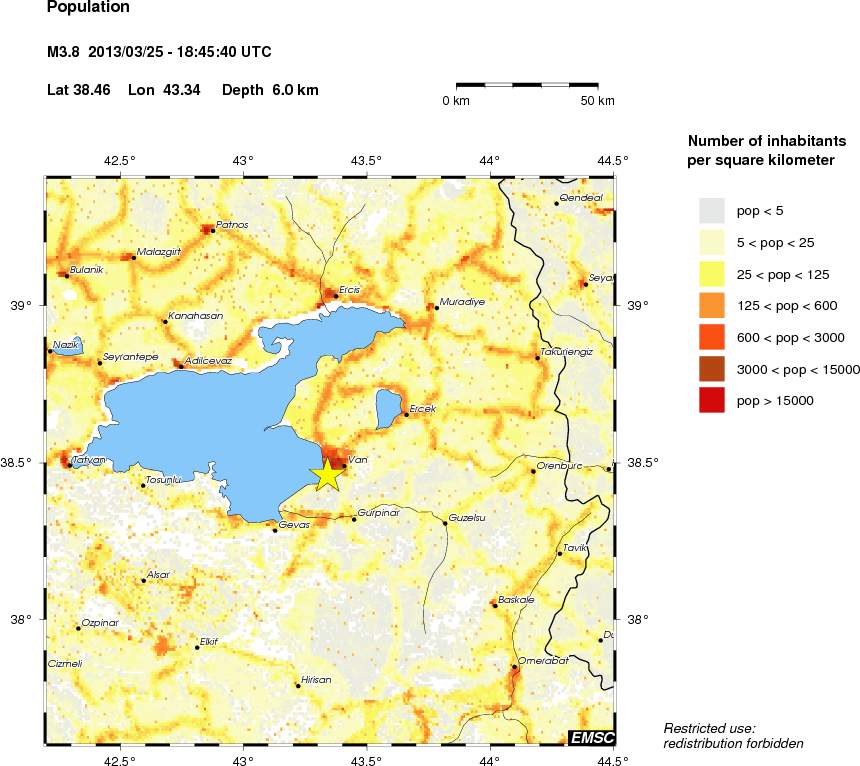
Task: Click the 'Adilcevaz' city label
Action: pyautogui.click(x=208, y=361)
